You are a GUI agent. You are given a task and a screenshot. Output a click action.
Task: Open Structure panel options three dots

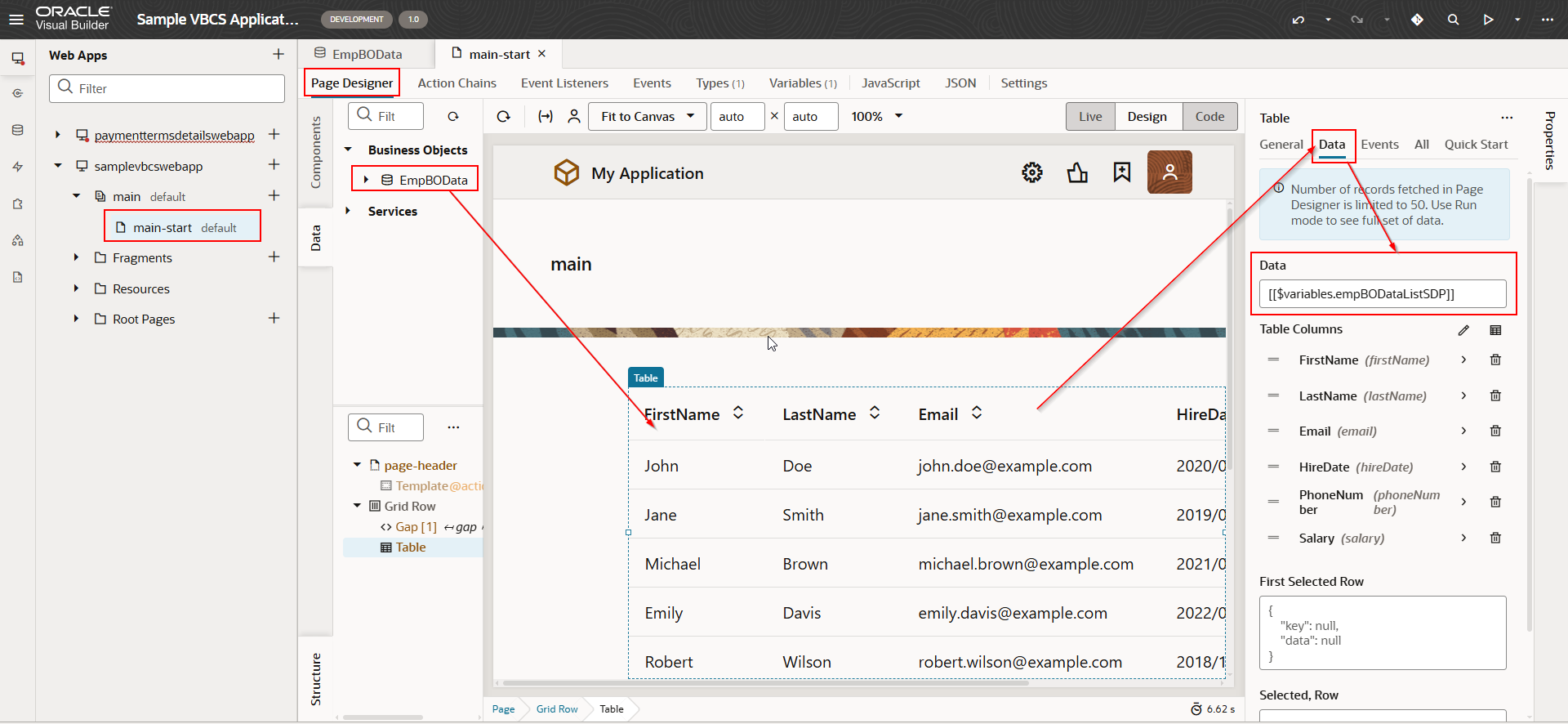453,427
